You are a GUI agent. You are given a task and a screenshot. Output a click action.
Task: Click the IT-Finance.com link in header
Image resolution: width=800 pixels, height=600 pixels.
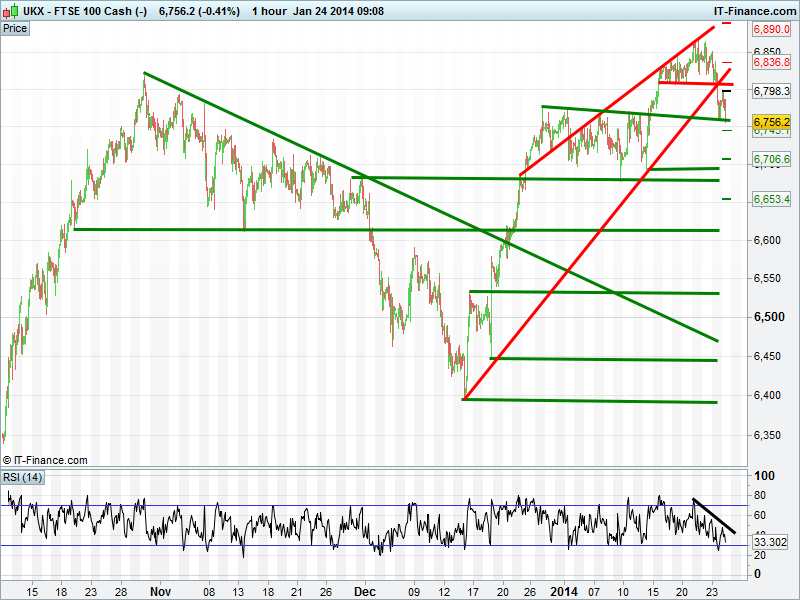tap(755, 11)
